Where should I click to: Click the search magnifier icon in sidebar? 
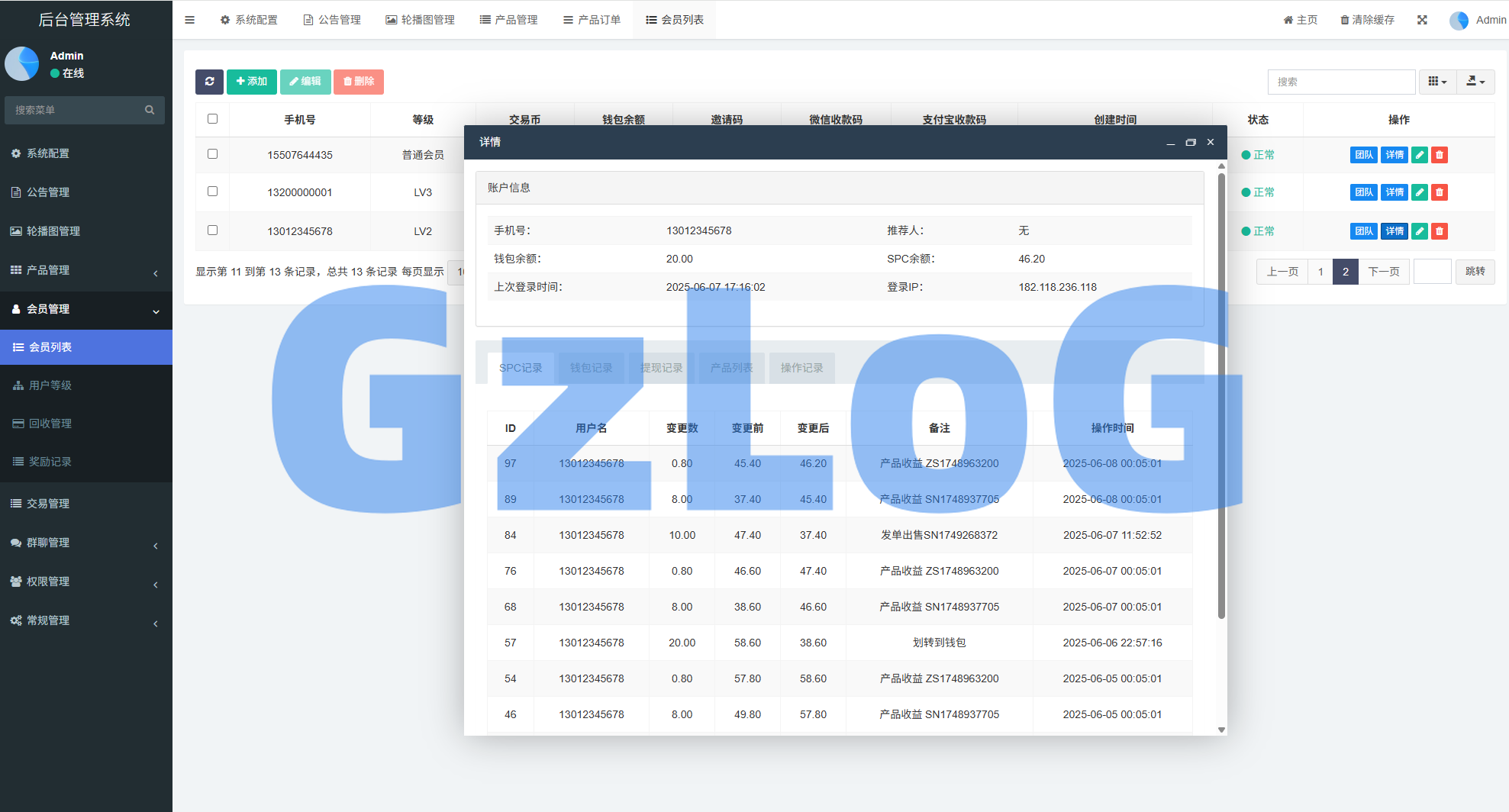(x=150, y=110)
